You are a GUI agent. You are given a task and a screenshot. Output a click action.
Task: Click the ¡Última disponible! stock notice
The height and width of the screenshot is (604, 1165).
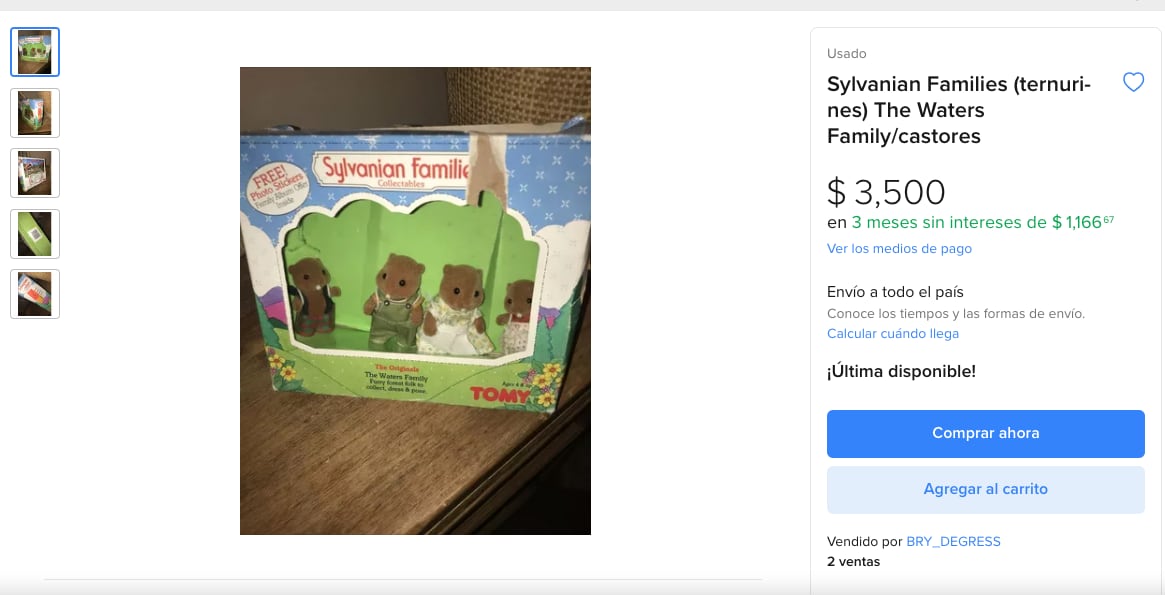point(901,372)
